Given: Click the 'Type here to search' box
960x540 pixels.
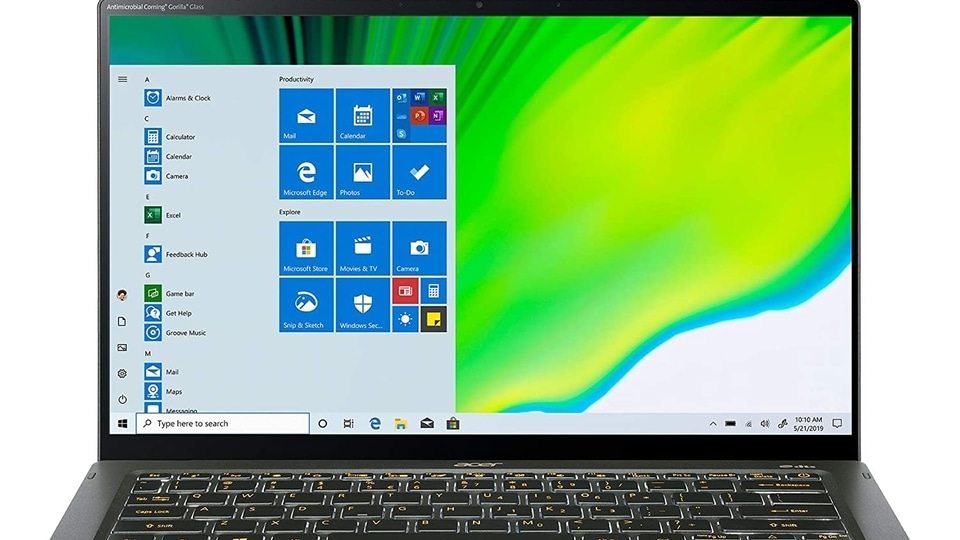Looking at the screenshot, I should click(223, 424).
